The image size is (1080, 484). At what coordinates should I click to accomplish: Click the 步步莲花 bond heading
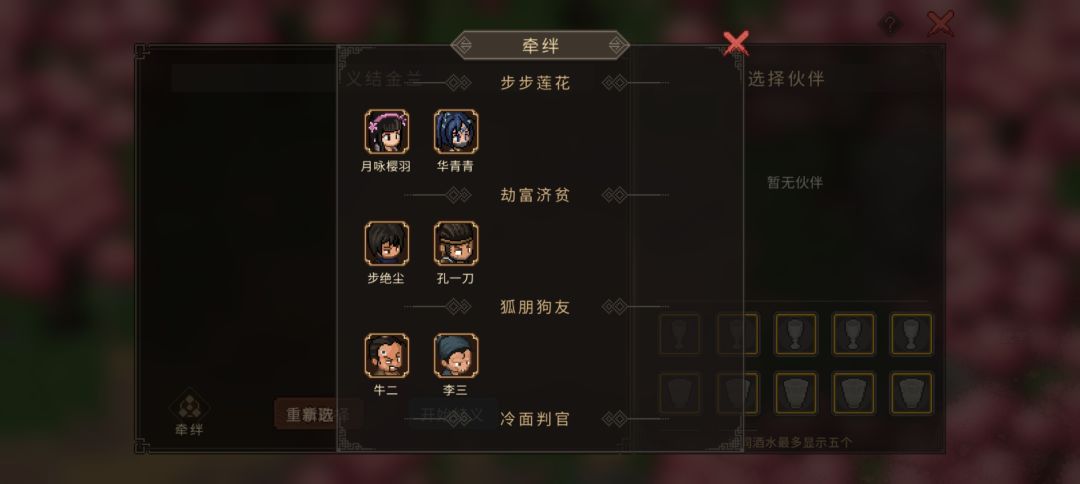[535, 83]
